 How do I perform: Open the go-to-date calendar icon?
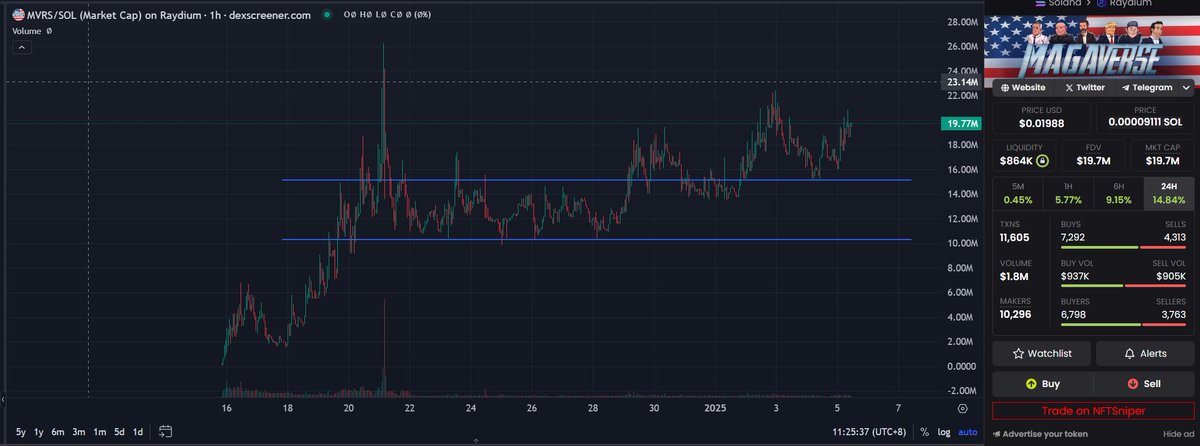[167, 432]
